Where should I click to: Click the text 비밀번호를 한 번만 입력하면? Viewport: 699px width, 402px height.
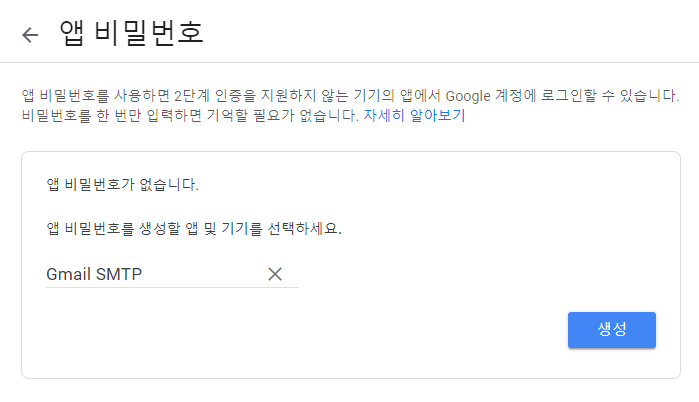pos(112,115)
